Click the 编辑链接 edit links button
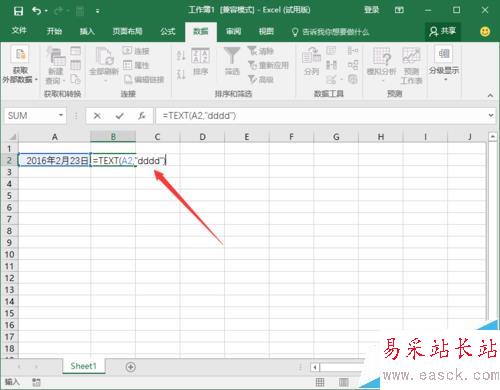This screenshot has width=500, height=390. click(x=144, y=79)
